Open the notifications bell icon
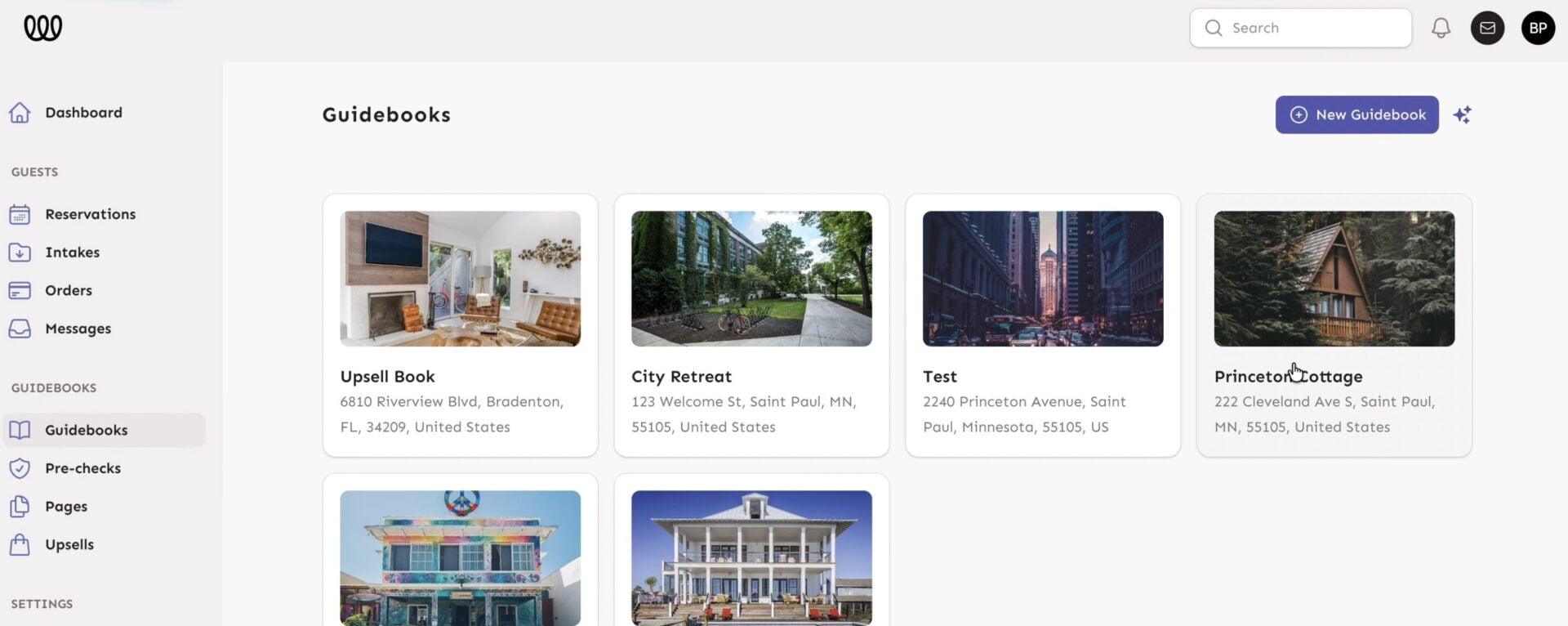 click(1441, 28)
